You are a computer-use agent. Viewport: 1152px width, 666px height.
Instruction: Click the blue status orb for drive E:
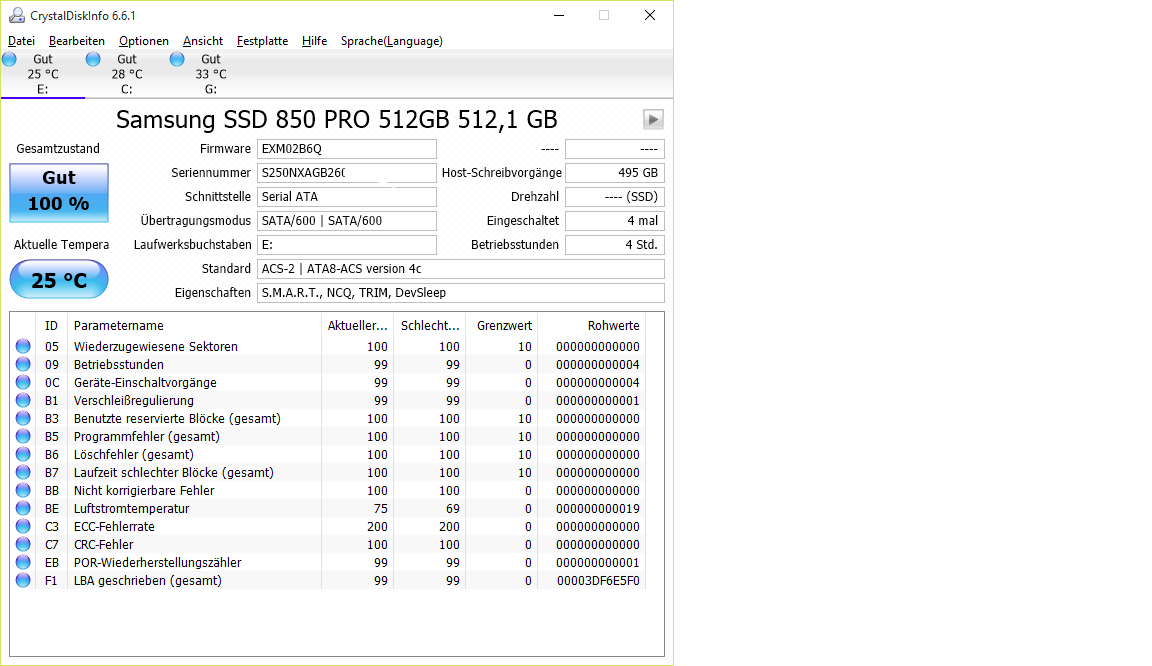point(10,60)
